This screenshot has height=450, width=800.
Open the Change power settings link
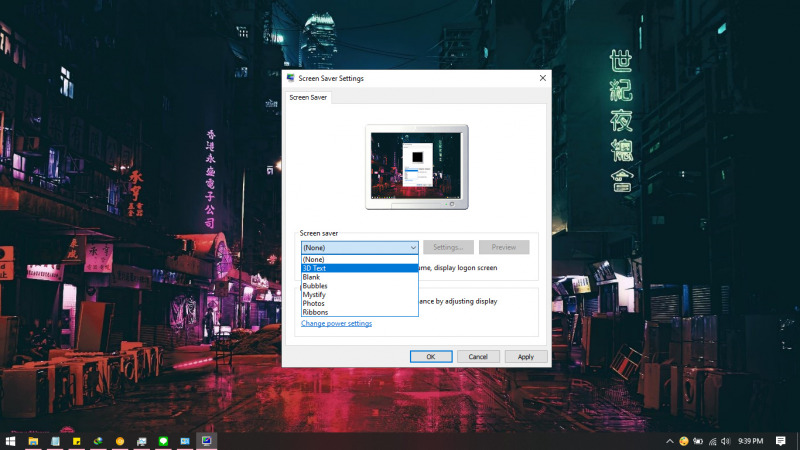point(336,323)
